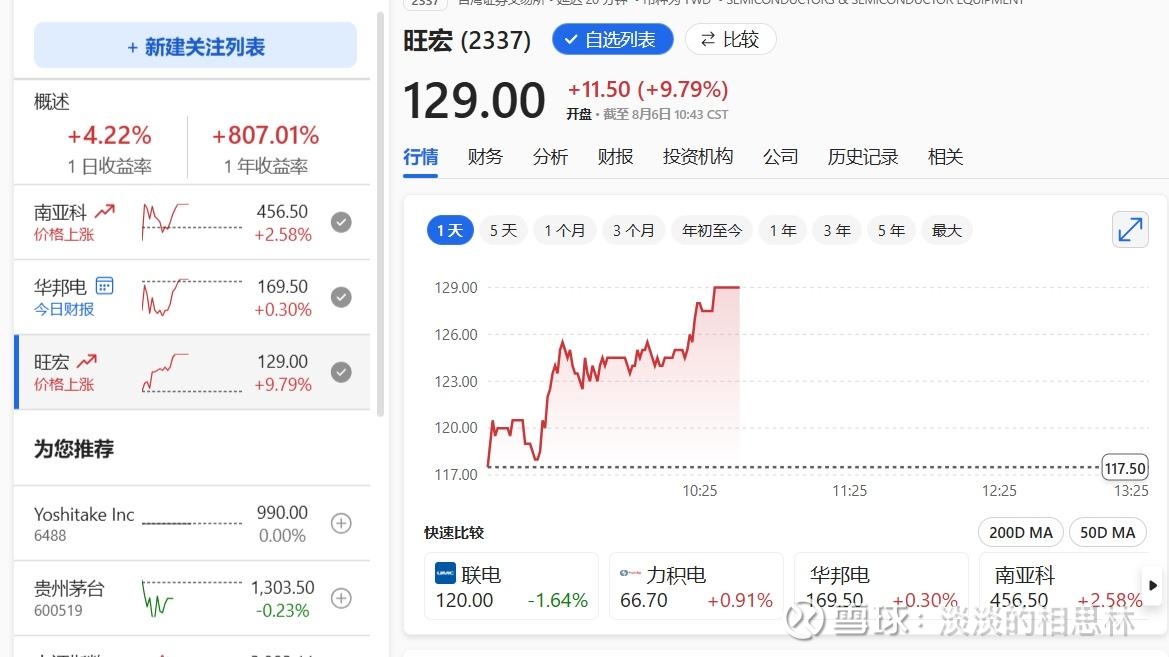
Task: Expand the stock chart to full screen
Action: (x=1129, y=230)
